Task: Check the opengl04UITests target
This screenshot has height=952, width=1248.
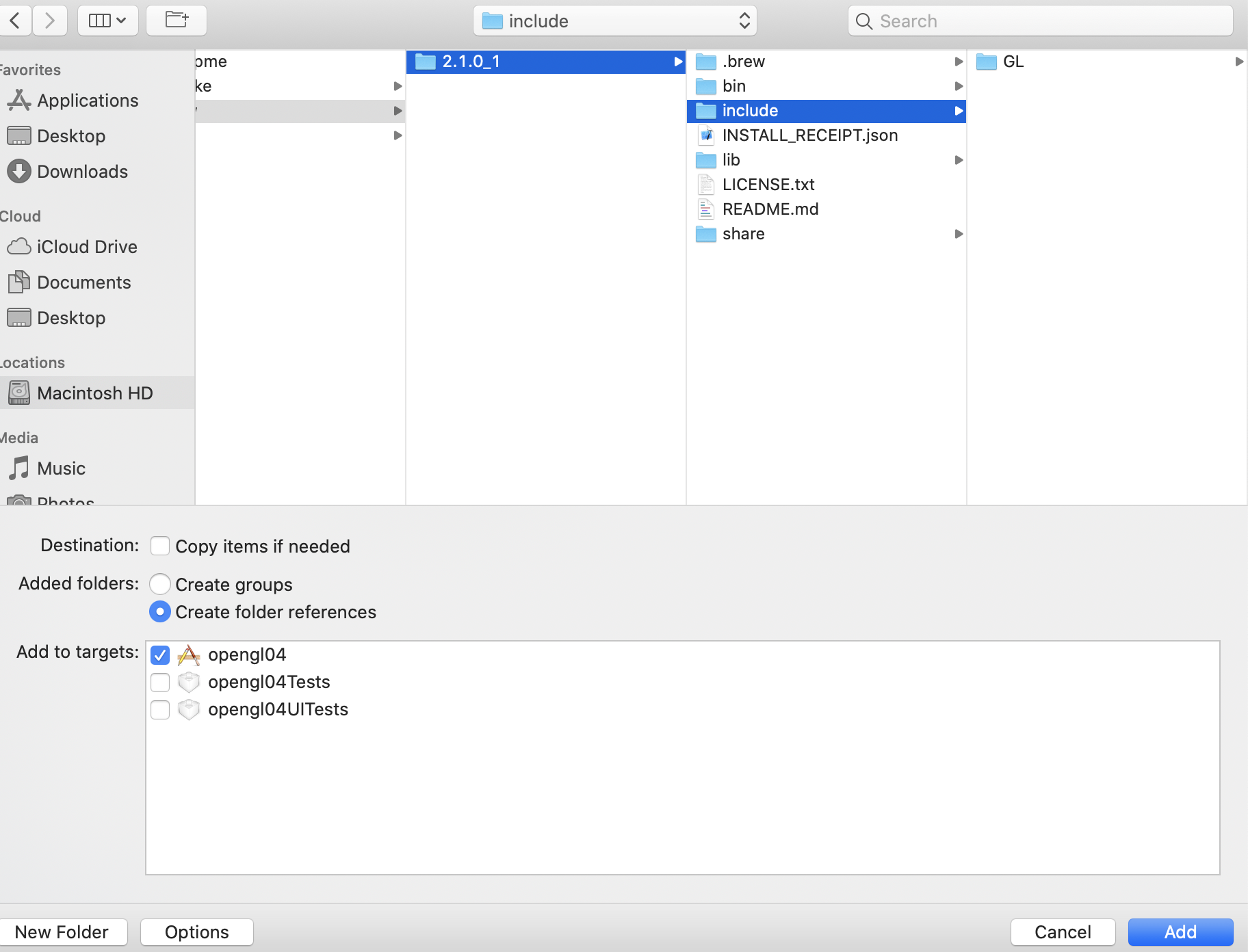Action: coord(160,709)
